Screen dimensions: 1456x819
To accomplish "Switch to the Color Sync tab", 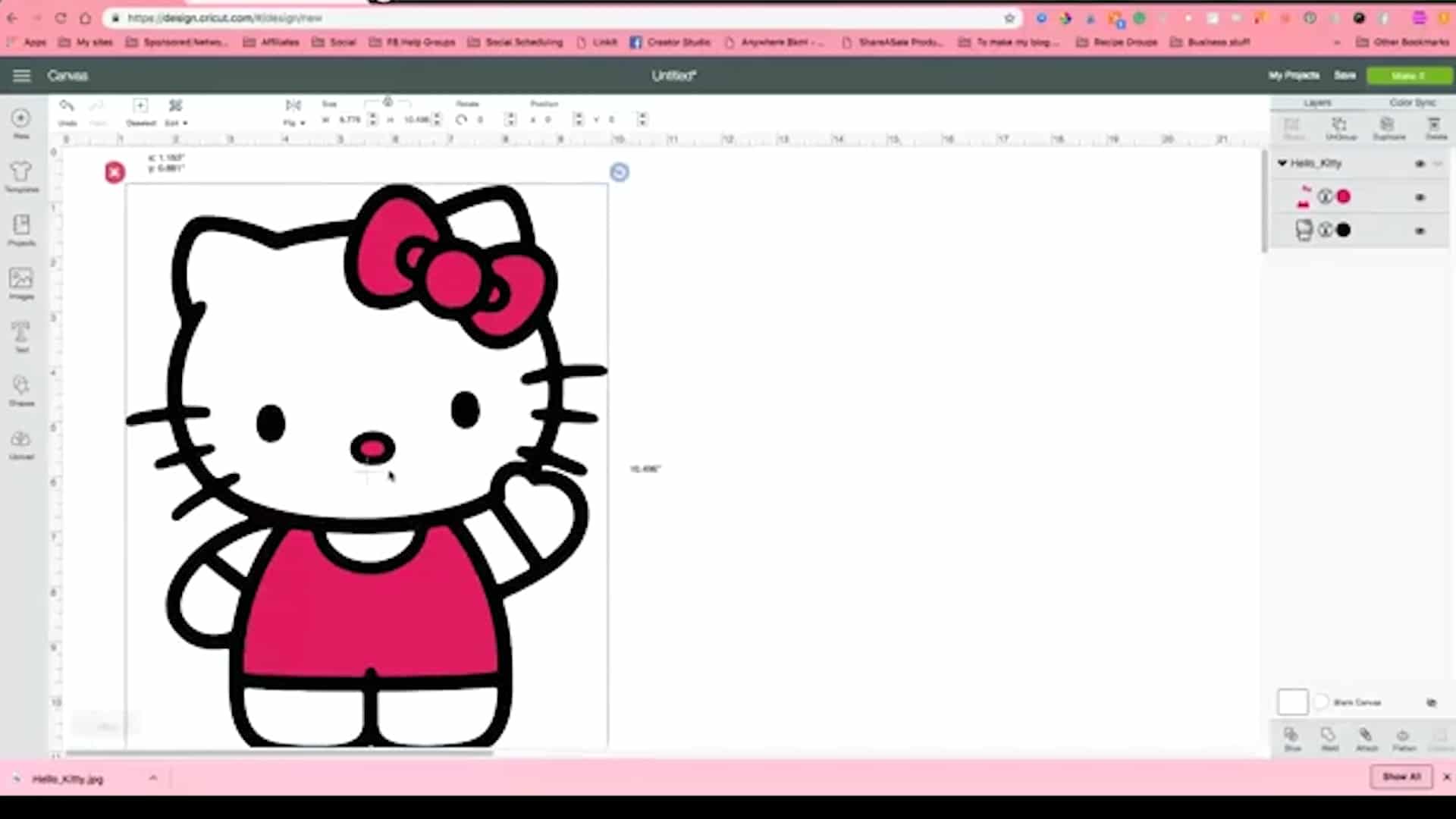I will point(1411,102).
